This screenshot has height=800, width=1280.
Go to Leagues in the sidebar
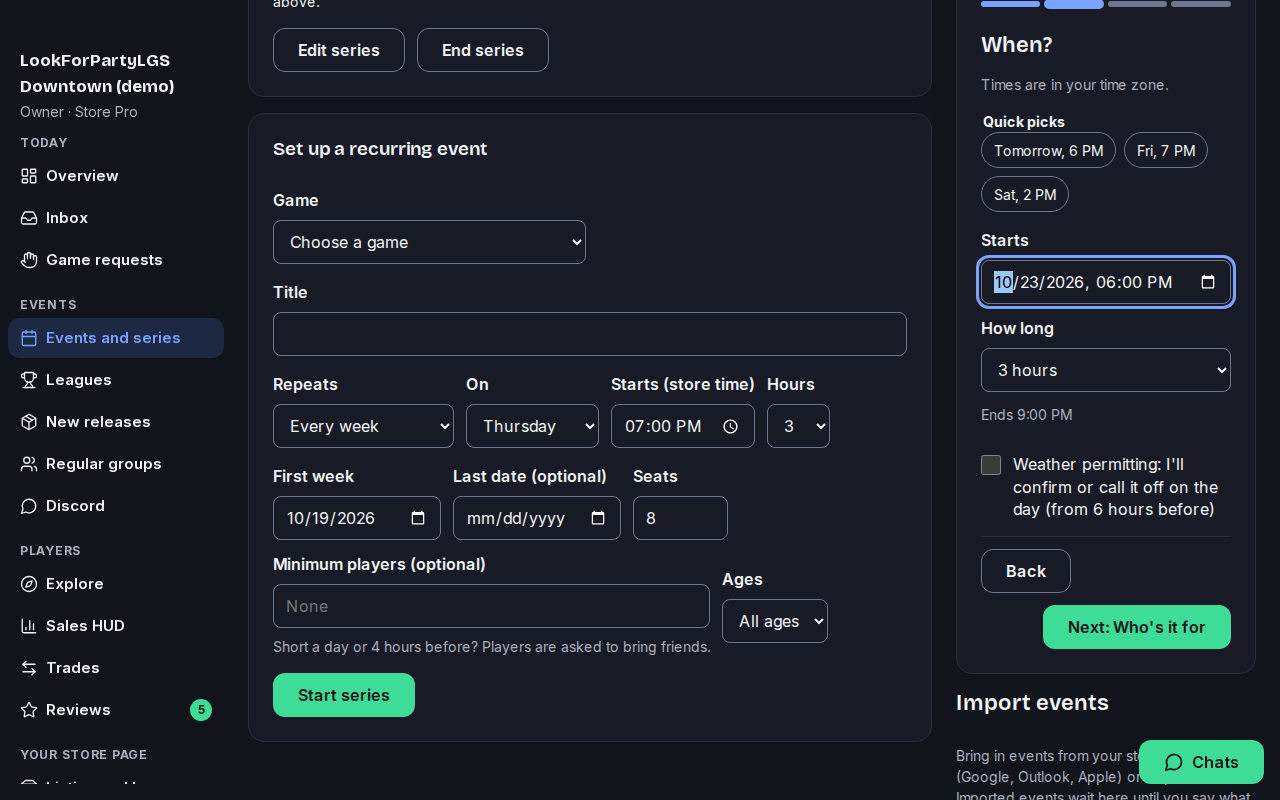[116, 380]
